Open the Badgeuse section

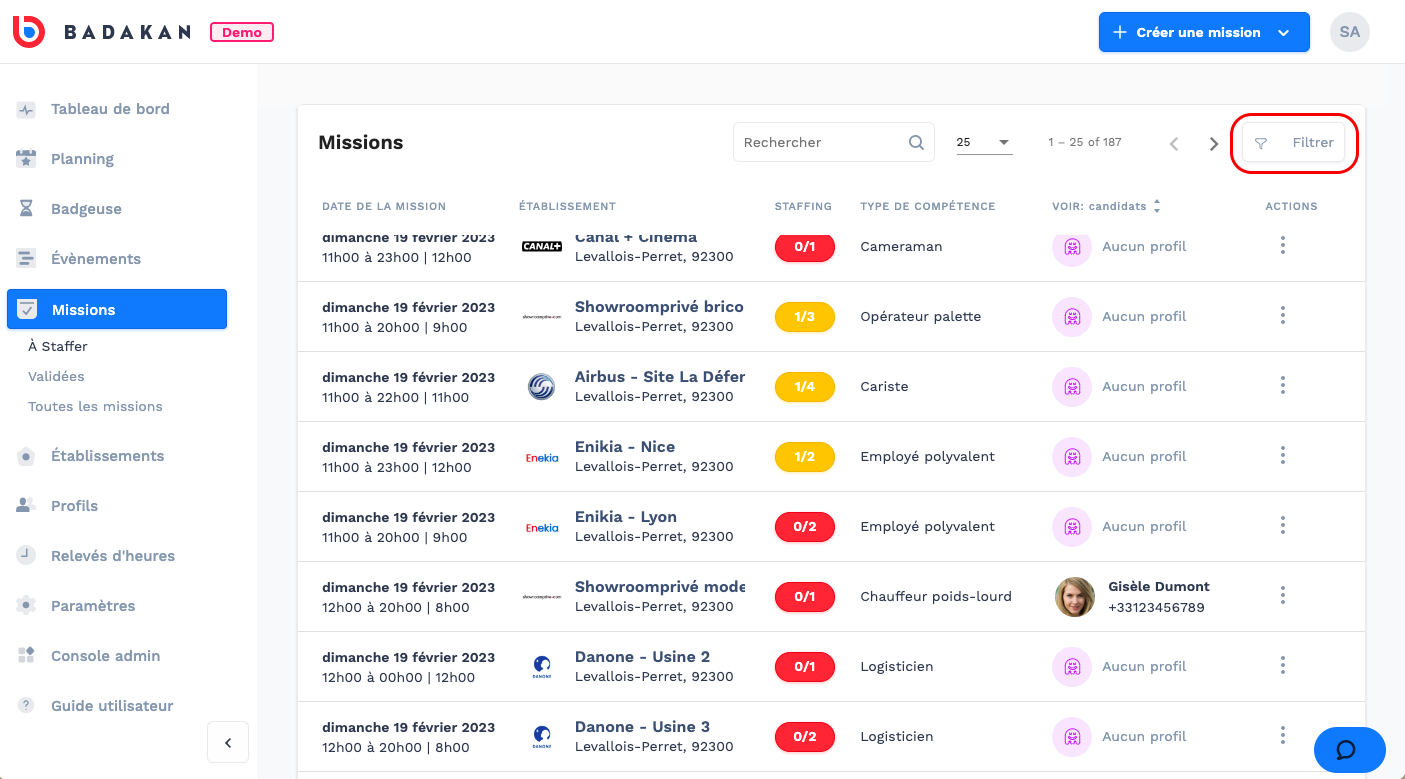(86, 209)
